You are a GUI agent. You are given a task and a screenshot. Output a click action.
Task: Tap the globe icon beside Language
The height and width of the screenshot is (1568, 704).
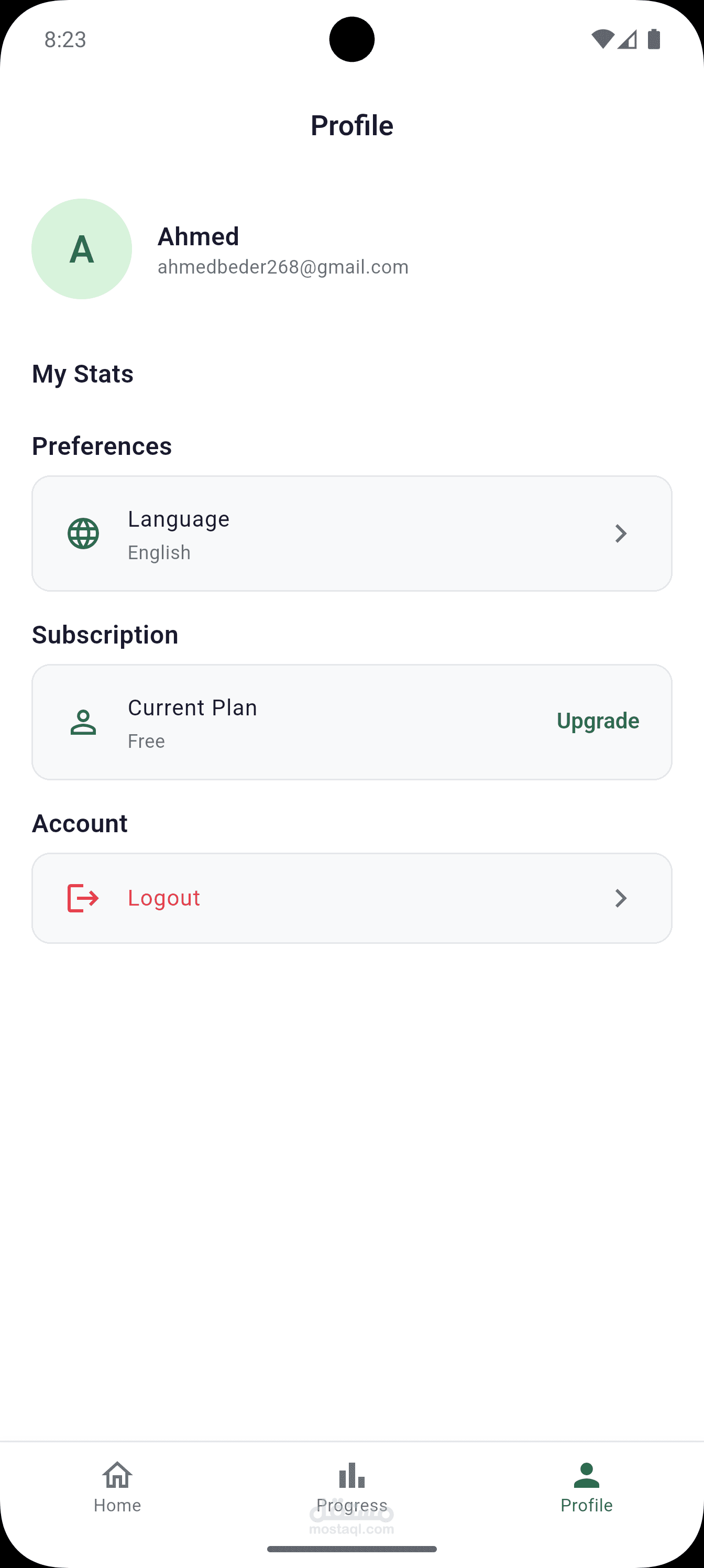83,534
